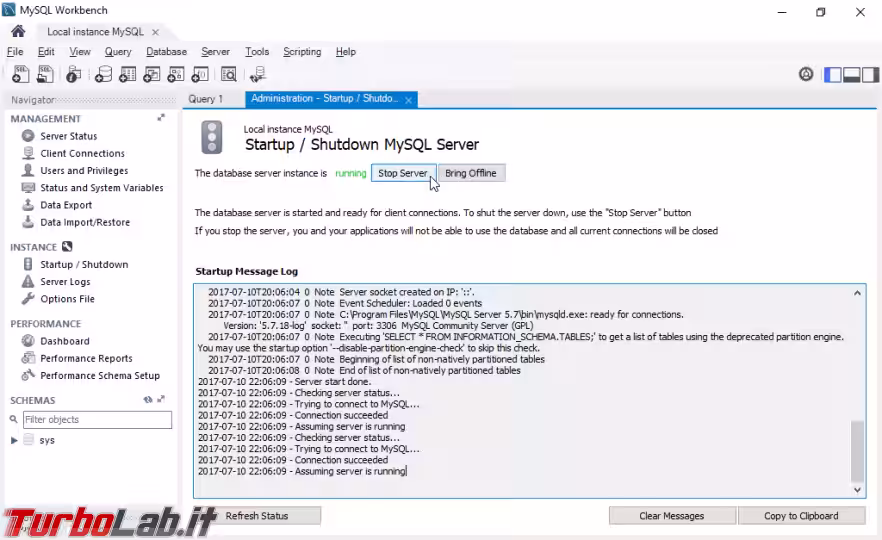The width and height of the screenshot is (882, 540).
Task: Click the Stop Server button
Action: [x=403, y=173]
